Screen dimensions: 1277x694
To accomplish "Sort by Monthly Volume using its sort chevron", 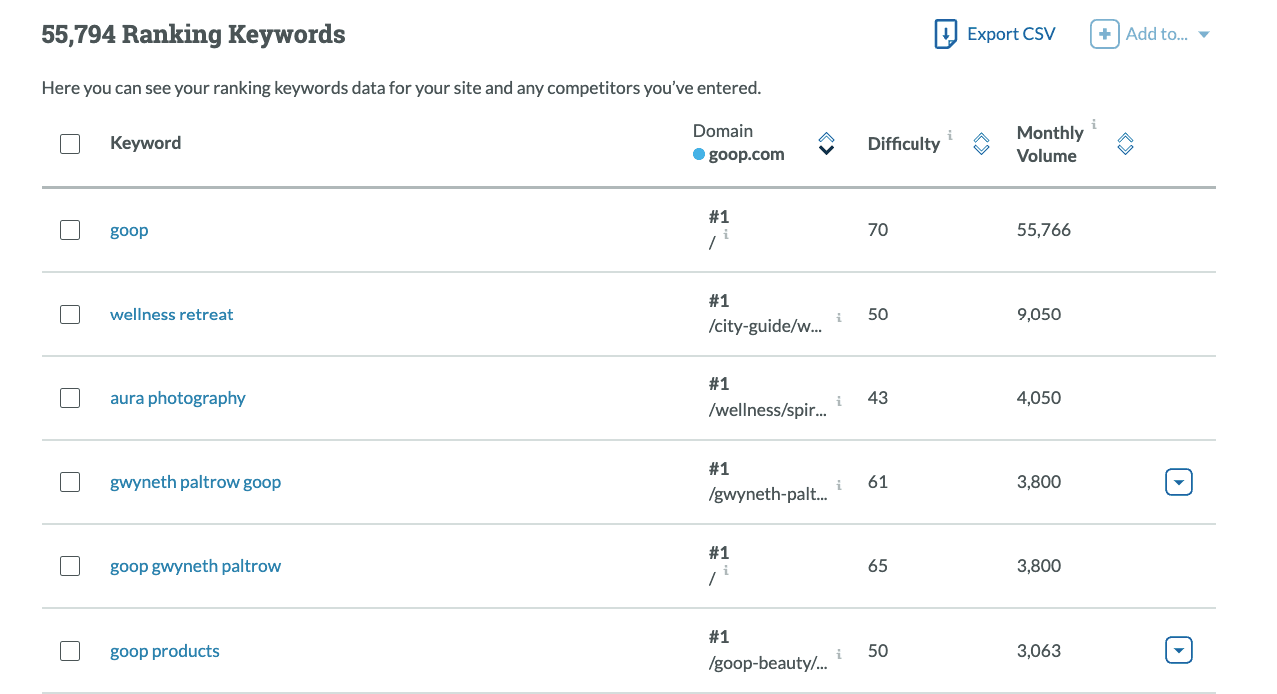I will 1125,143.
